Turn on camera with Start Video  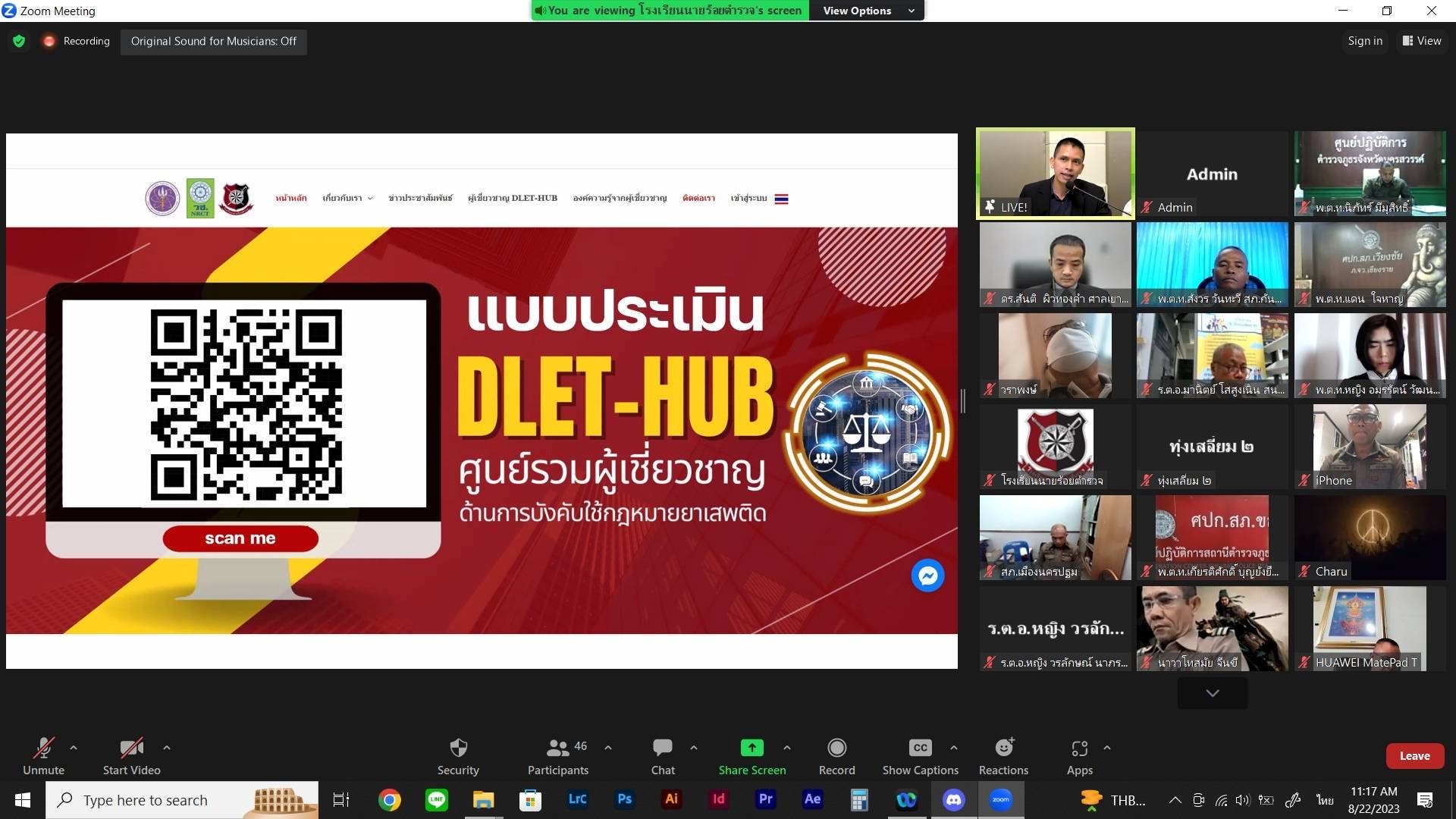(131, 748)
